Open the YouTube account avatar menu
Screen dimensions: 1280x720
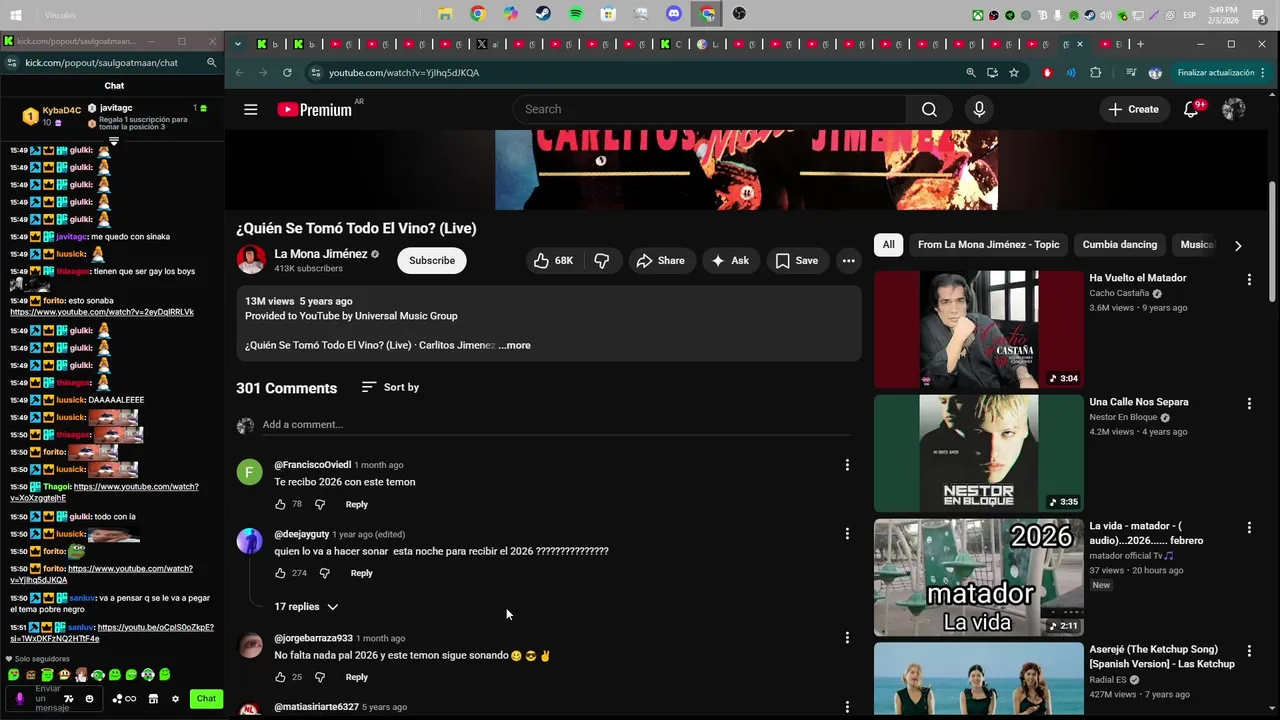[x=1234, y=110]
